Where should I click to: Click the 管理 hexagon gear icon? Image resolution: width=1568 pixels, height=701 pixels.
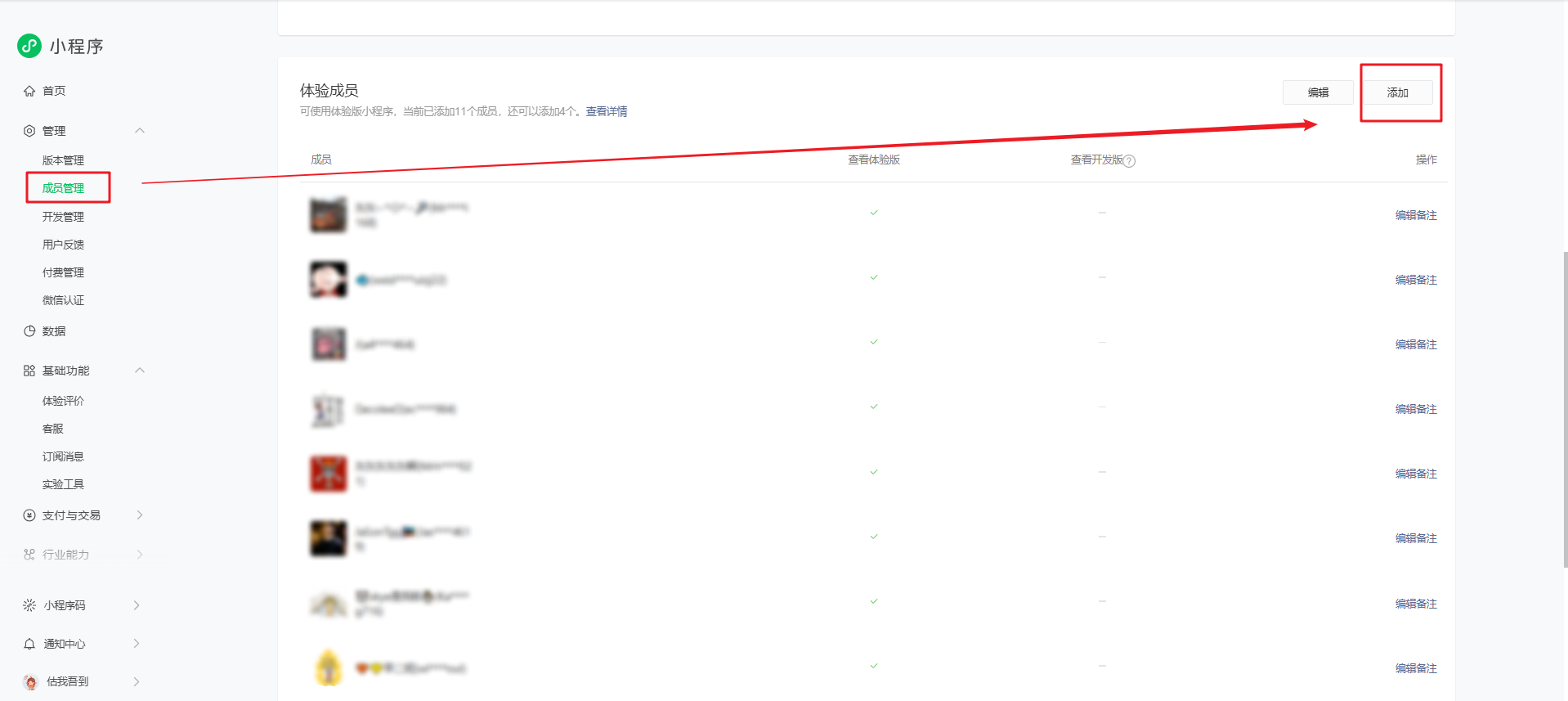29,131
